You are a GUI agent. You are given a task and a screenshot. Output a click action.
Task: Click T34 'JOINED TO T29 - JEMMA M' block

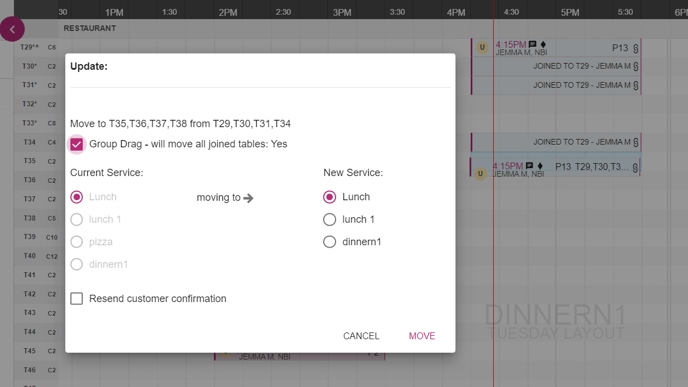[x=556, y=142]
